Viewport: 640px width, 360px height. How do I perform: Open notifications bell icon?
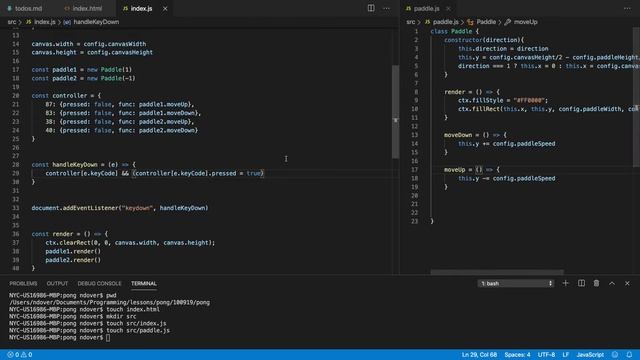tap(629, 355)
